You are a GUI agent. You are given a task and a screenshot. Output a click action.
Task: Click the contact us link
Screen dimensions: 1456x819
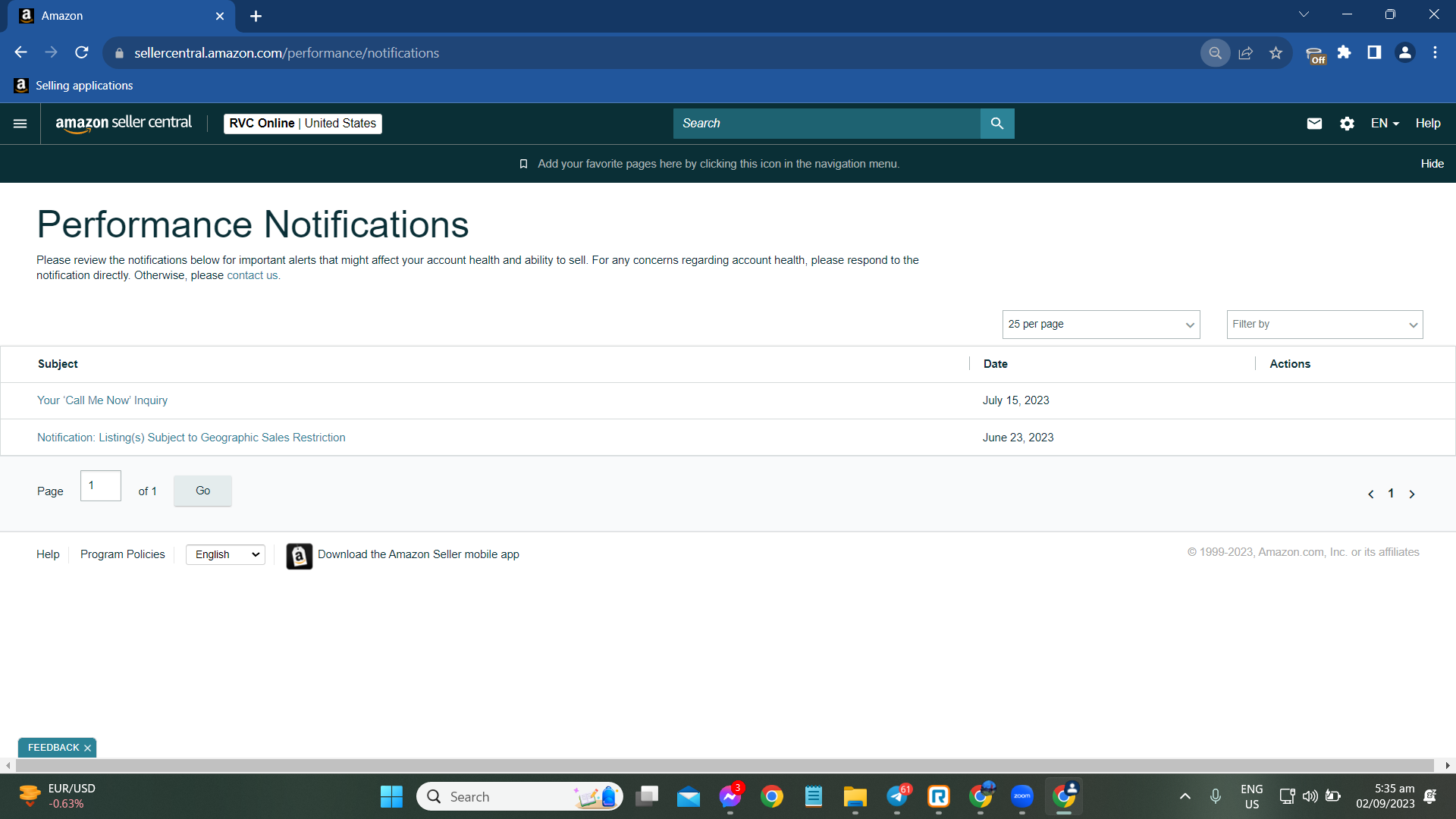coord(253,275)
